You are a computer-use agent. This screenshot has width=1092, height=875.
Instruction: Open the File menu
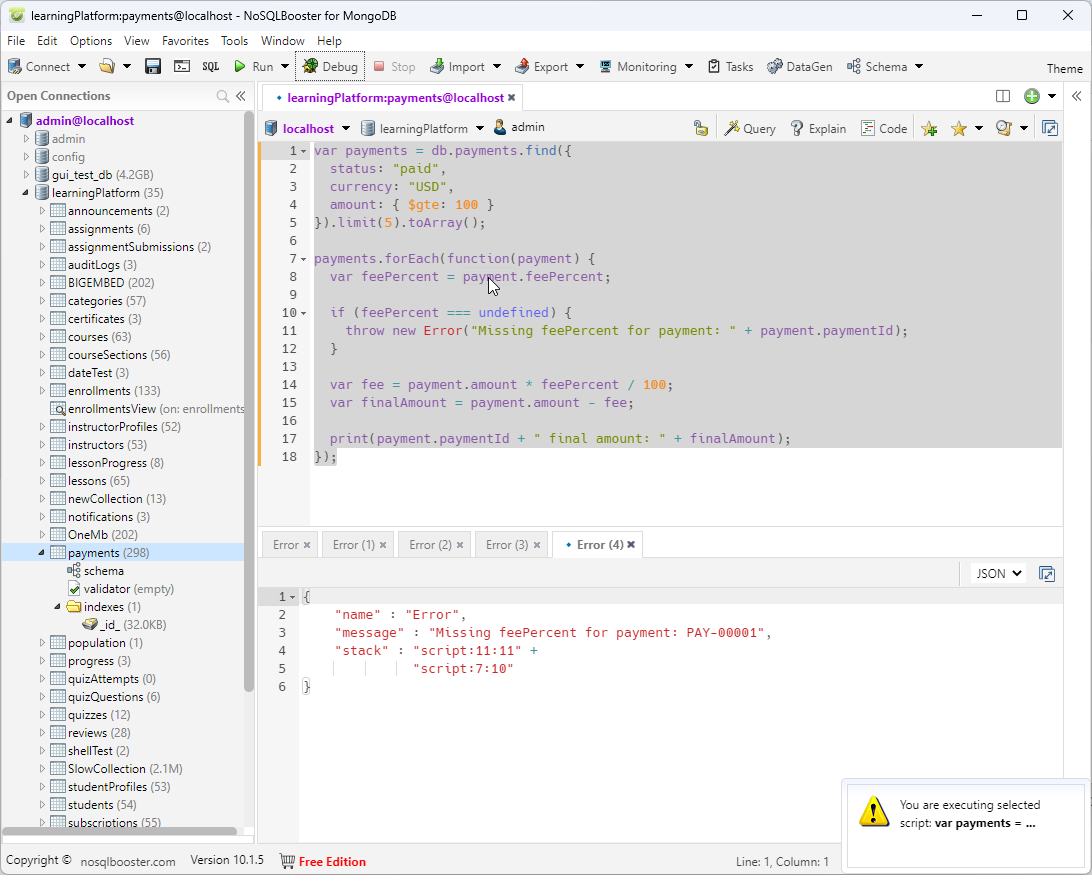16,40
